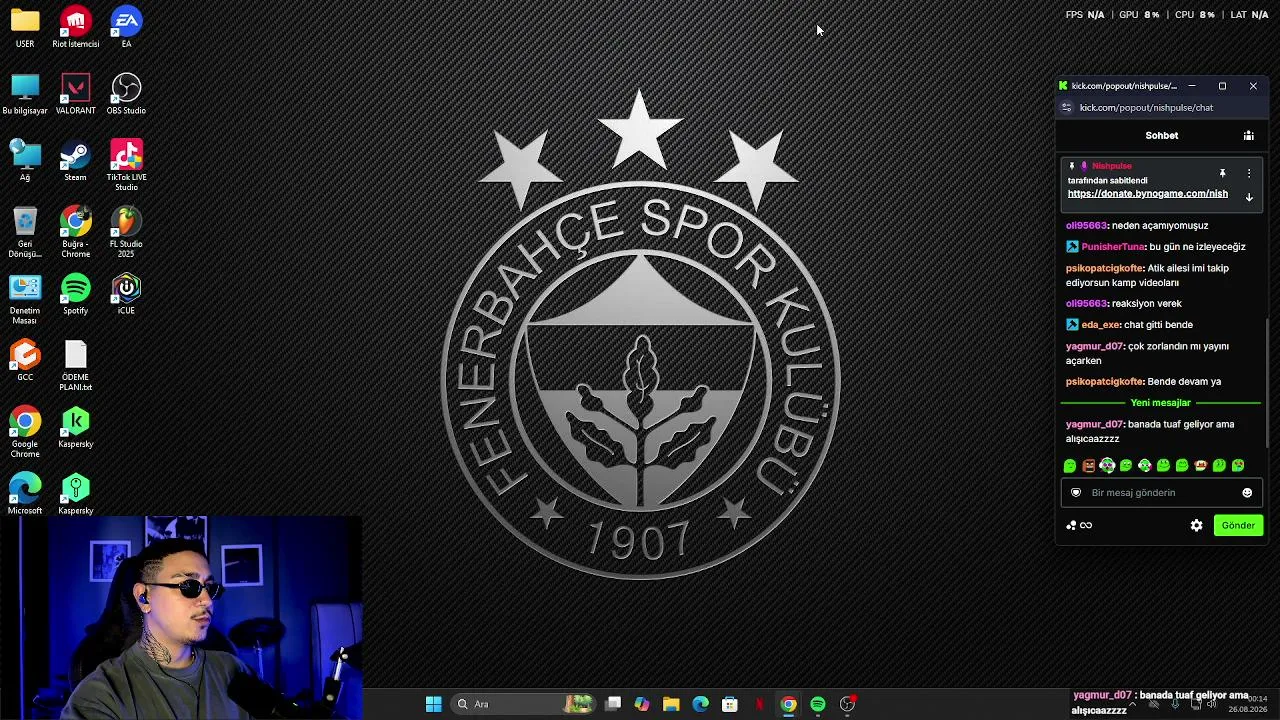Click the PunisherTuna username in chat
Image resolution: width=1280 pixels, height=720 pixels.
coord(1113,247)
